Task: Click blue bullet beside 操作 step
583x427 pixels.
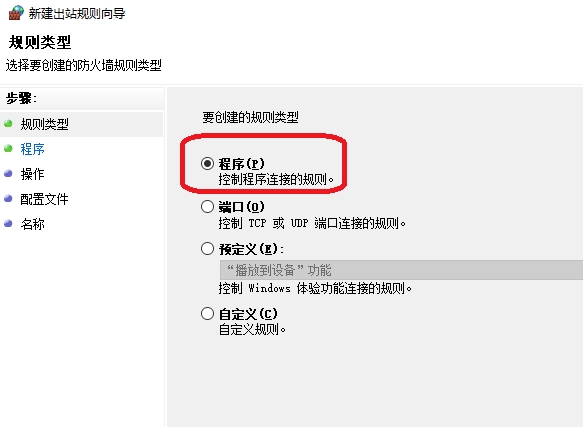Action: (x=8, y=173)
